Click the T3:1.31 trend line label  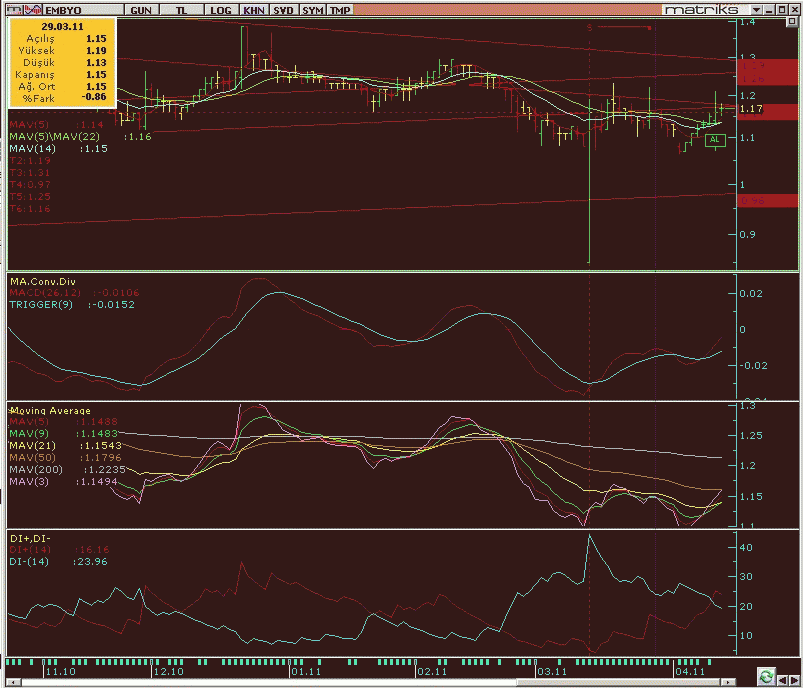(30, 173)
